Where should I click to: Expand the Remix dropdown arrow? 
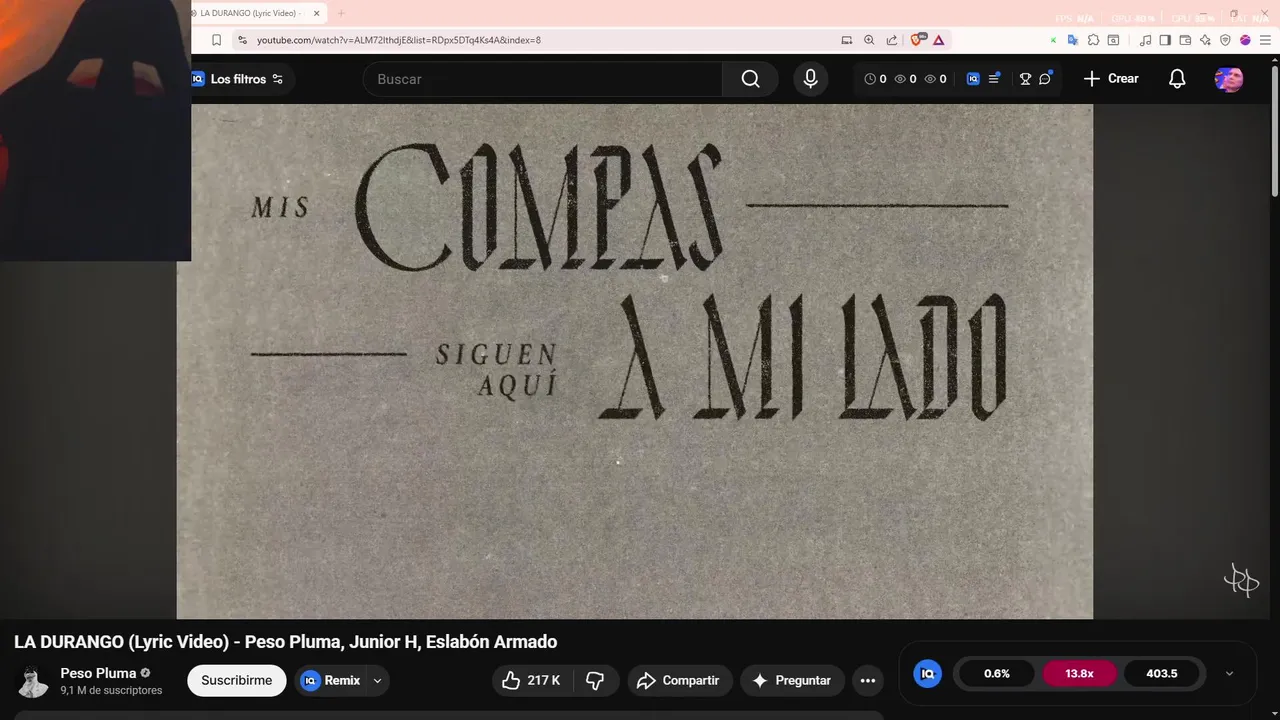pyautogui.click(x=377, y=680)
